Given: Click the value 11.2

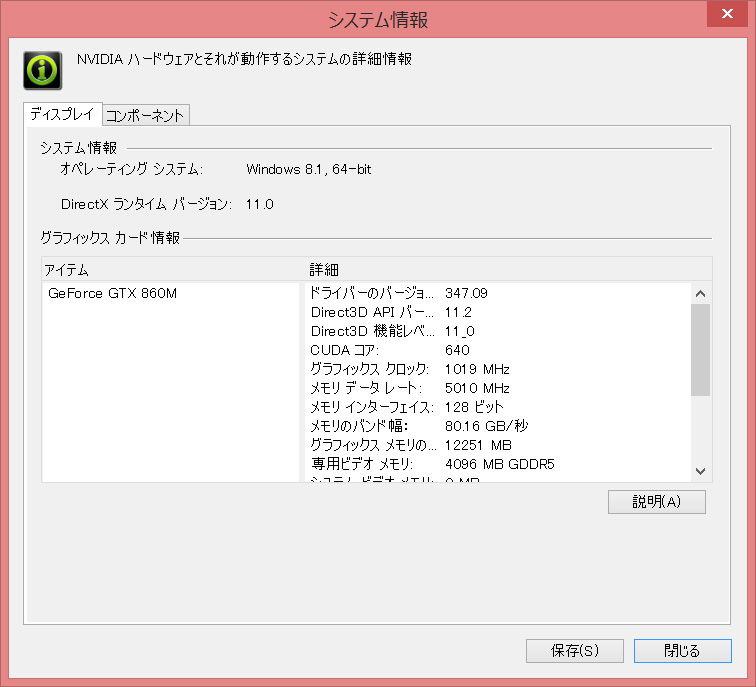Looking at the screenshot, I should coord(458,312).
